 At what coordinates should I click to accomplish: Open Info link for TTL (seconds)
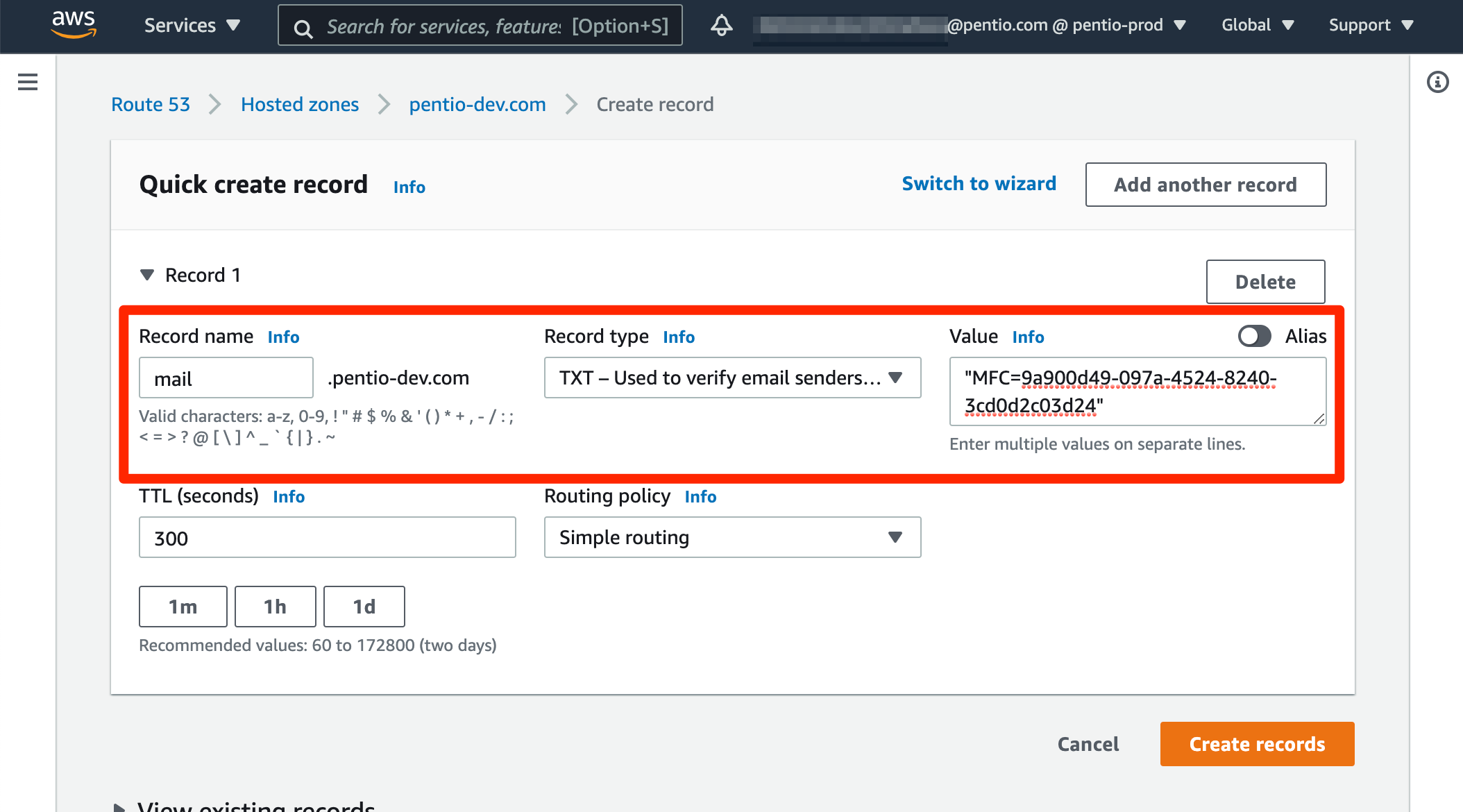tap(289, 496)
